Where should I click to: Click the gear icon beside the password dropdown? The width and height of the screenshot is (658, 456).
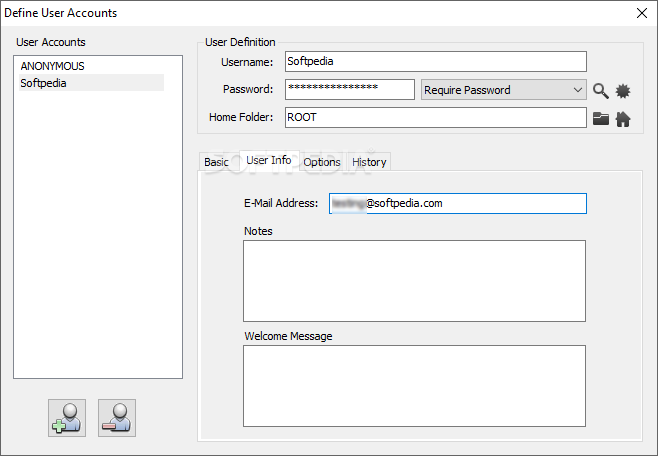(x=623, y=91)
